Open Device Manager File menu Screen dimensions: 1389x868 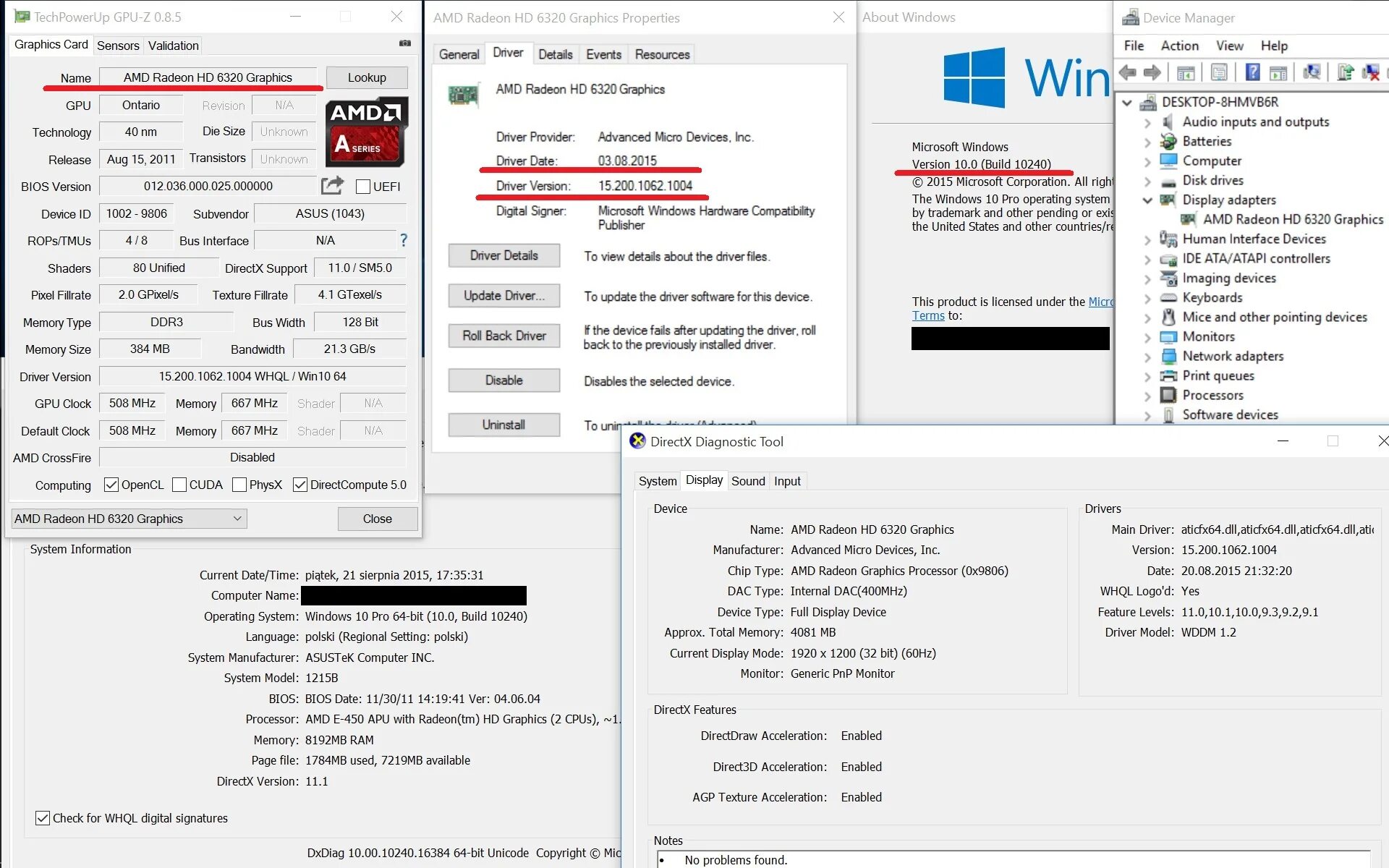pyautogui.click(x=1134, y=46)
